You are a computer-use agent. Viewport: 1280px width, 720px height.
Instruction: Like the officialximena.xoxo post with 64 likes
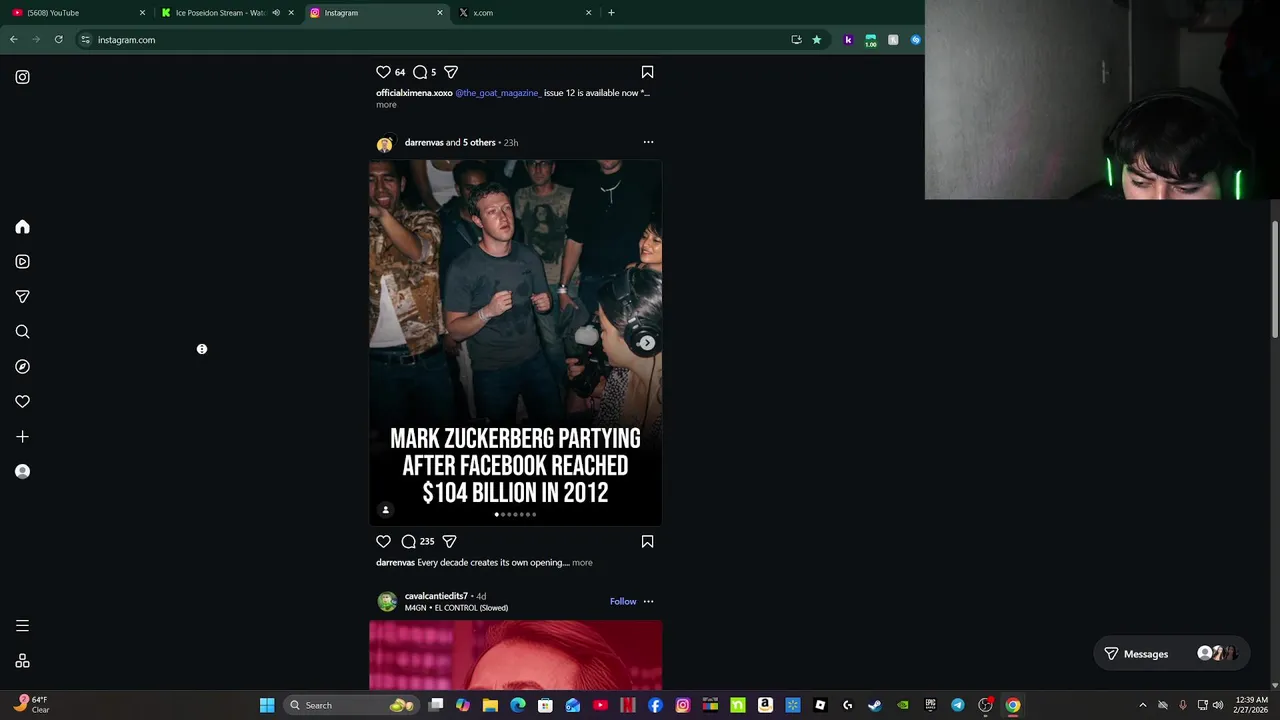pos(383,72)
